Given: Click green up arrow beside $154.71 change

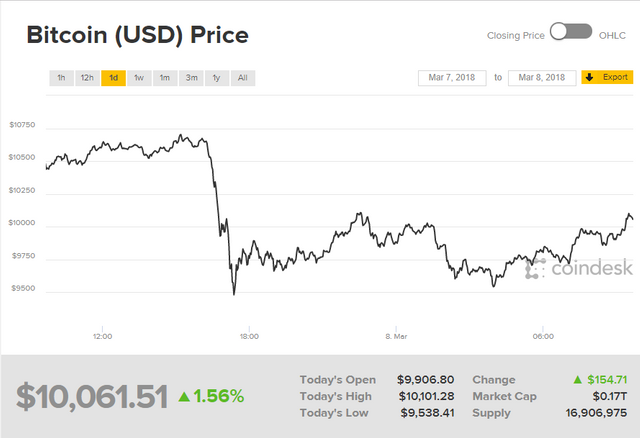Looking at the screenshot, I should tap(576, 380).
